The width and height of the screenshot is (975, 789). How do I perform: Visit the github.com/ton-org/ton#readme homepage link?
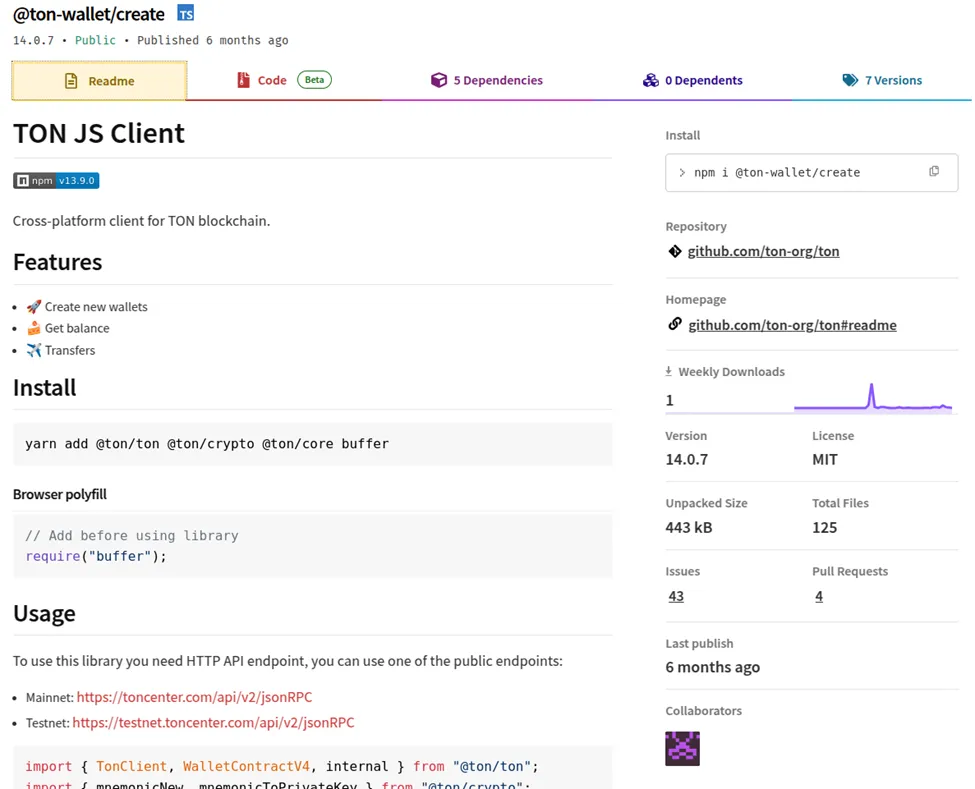[792, 324]
